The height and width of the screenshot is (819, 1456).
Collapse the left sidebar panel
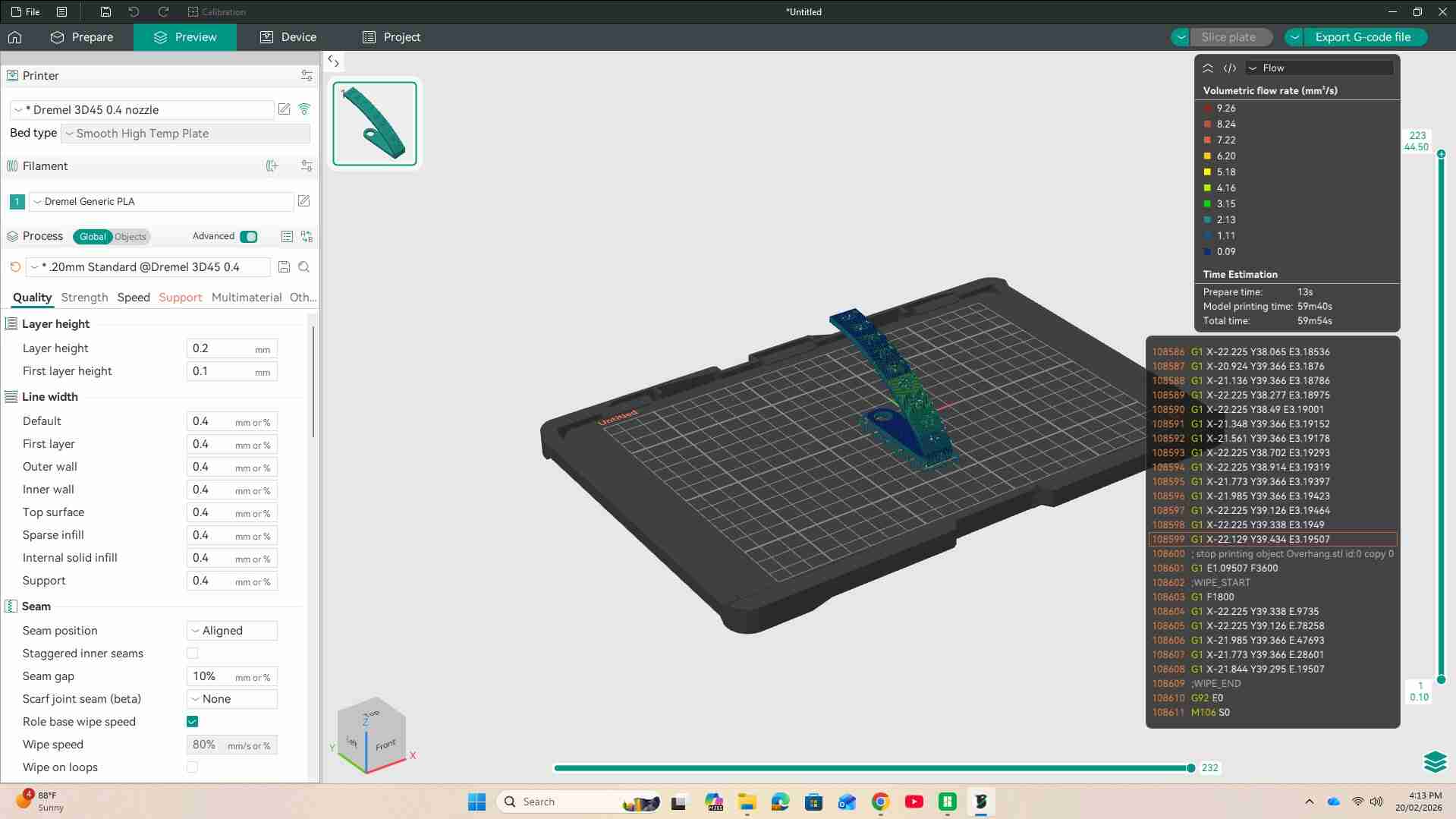point(333,61)
